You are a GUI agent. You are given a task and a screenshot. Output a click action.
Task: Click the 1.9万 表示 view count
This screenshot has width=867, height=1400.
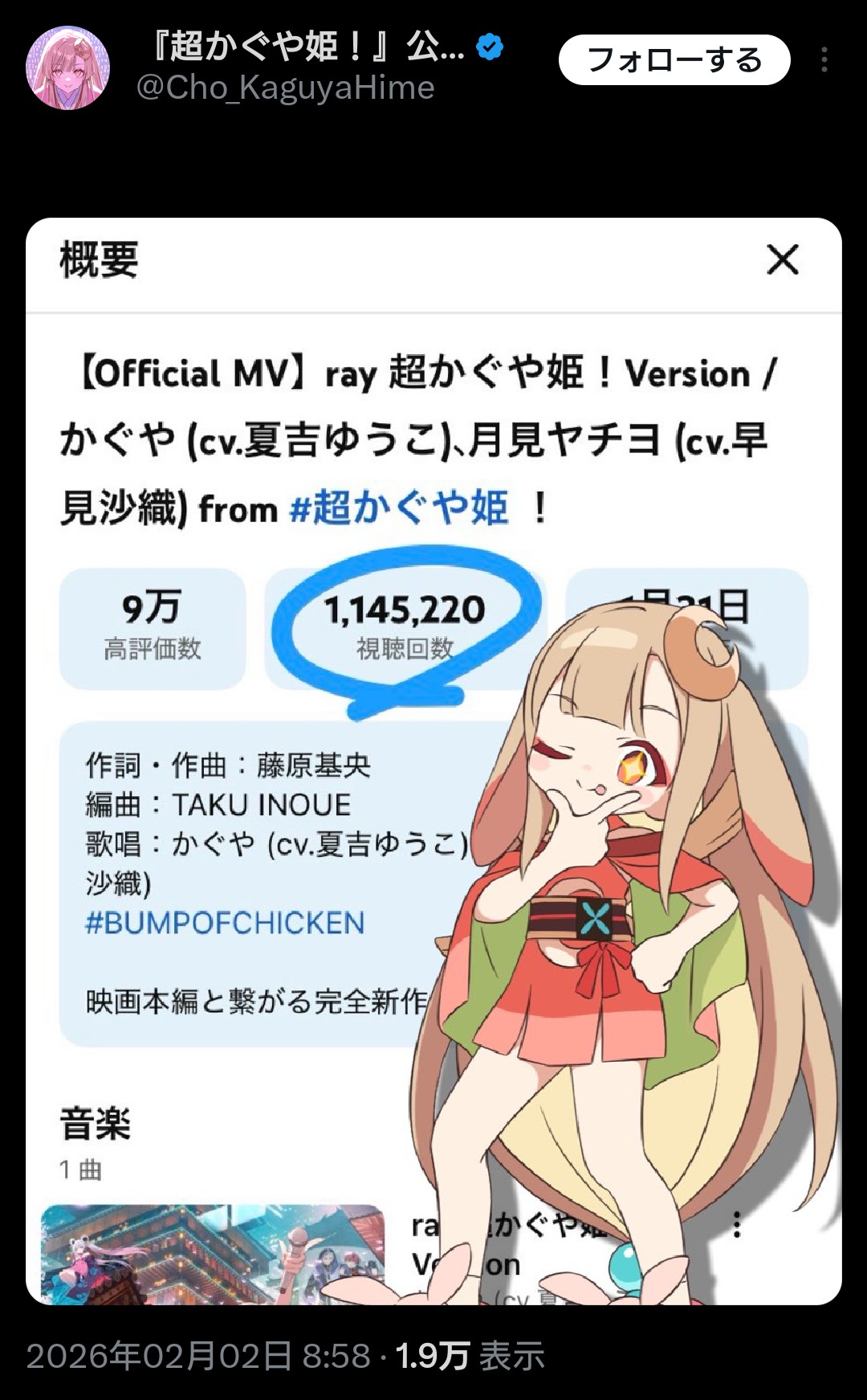pyautogui.click(x=470, y=1356)
